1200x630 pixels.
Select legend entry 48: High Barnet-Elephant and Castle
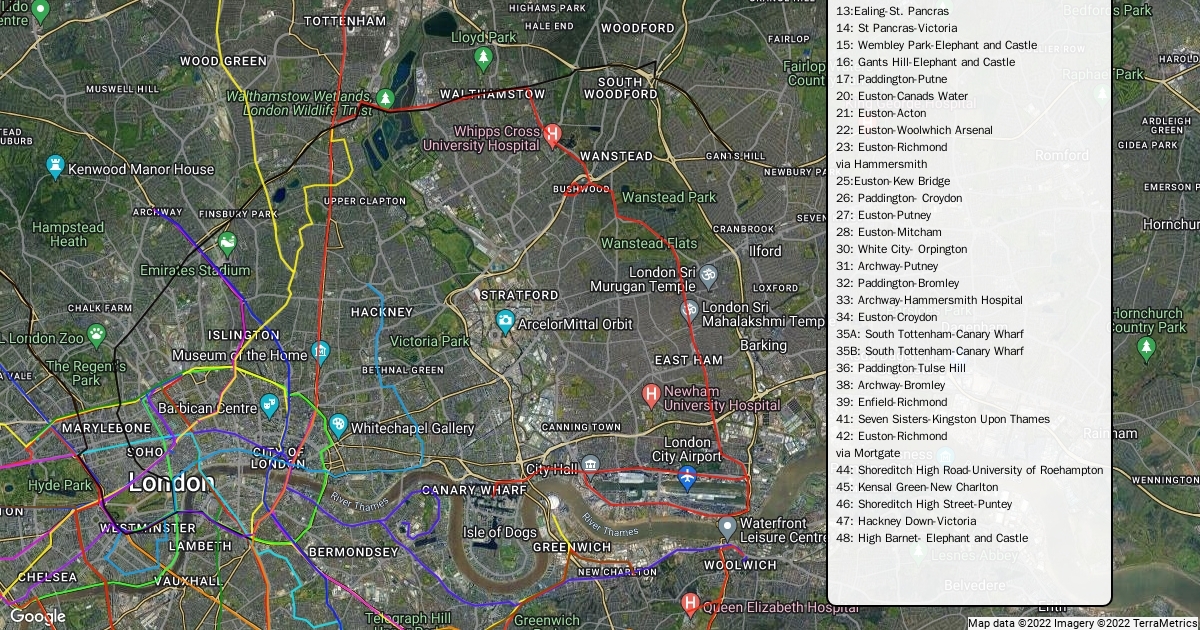(931, 538)
